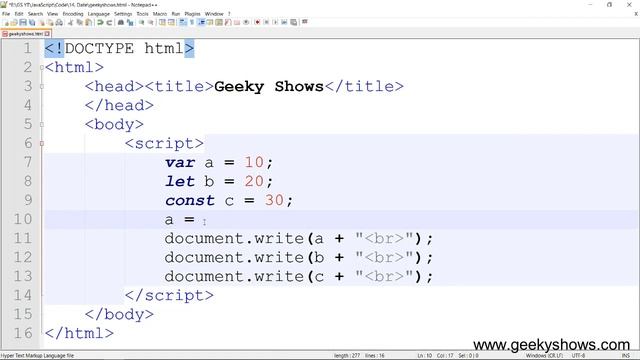Screen dimensions: 640x360
Task: Click line number 10 in the margin
Action: [22, 219]
